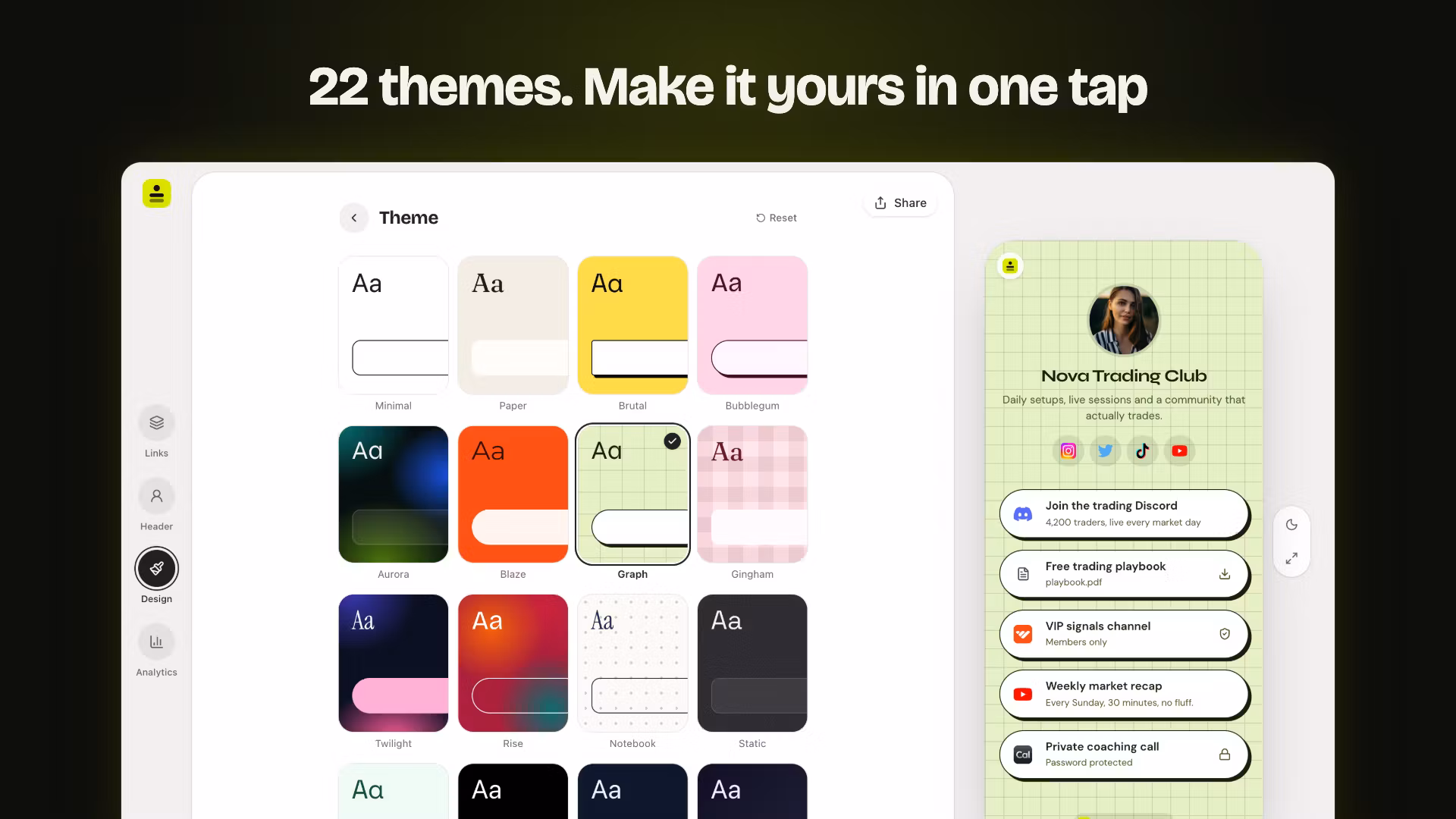Choose the Paper theme card
The width and height of the screenshot is (1456, 819).
(513, 325)
